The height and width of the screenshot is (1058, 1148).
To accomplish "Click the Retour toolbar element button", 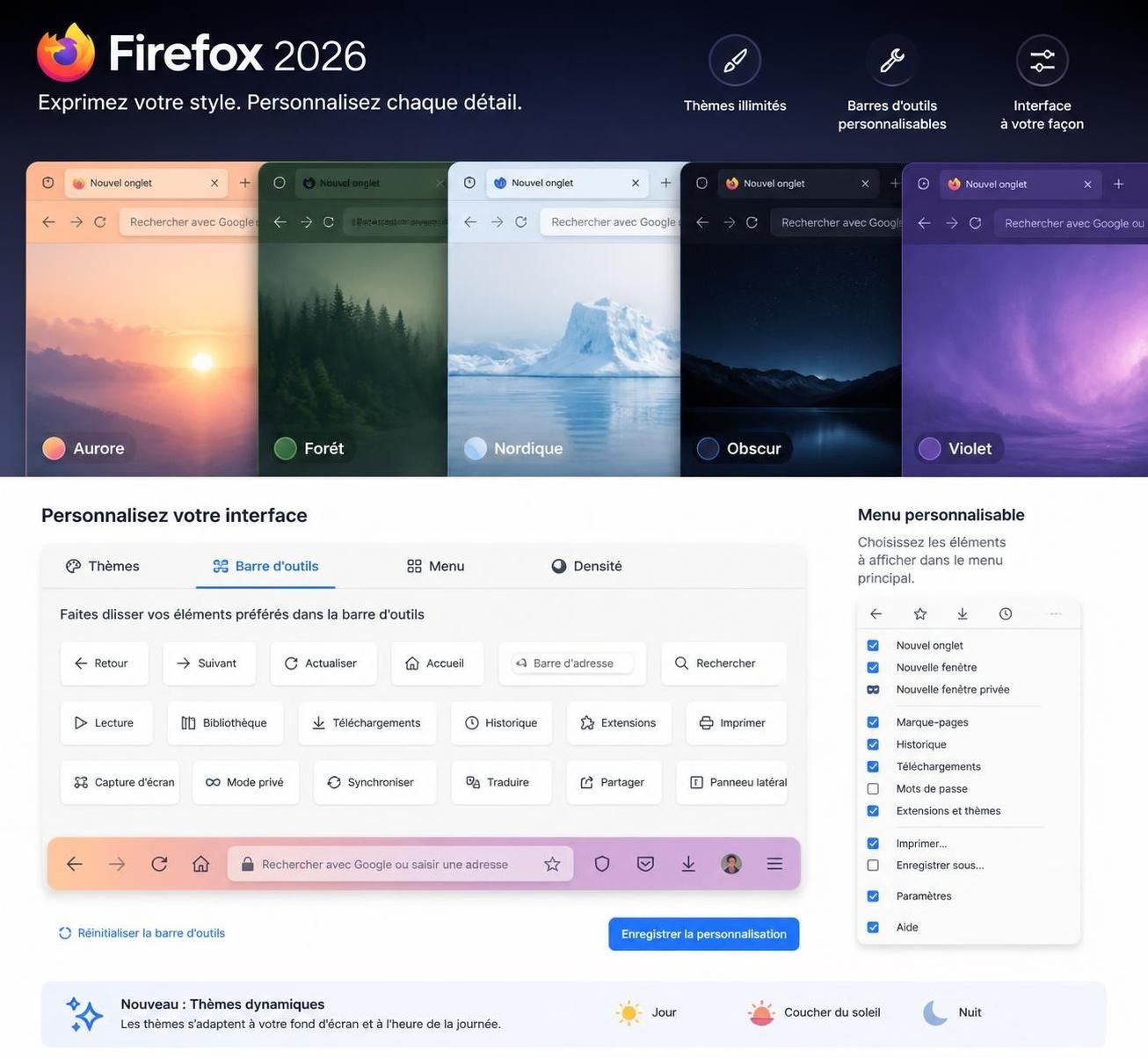I will coord(105,663).
